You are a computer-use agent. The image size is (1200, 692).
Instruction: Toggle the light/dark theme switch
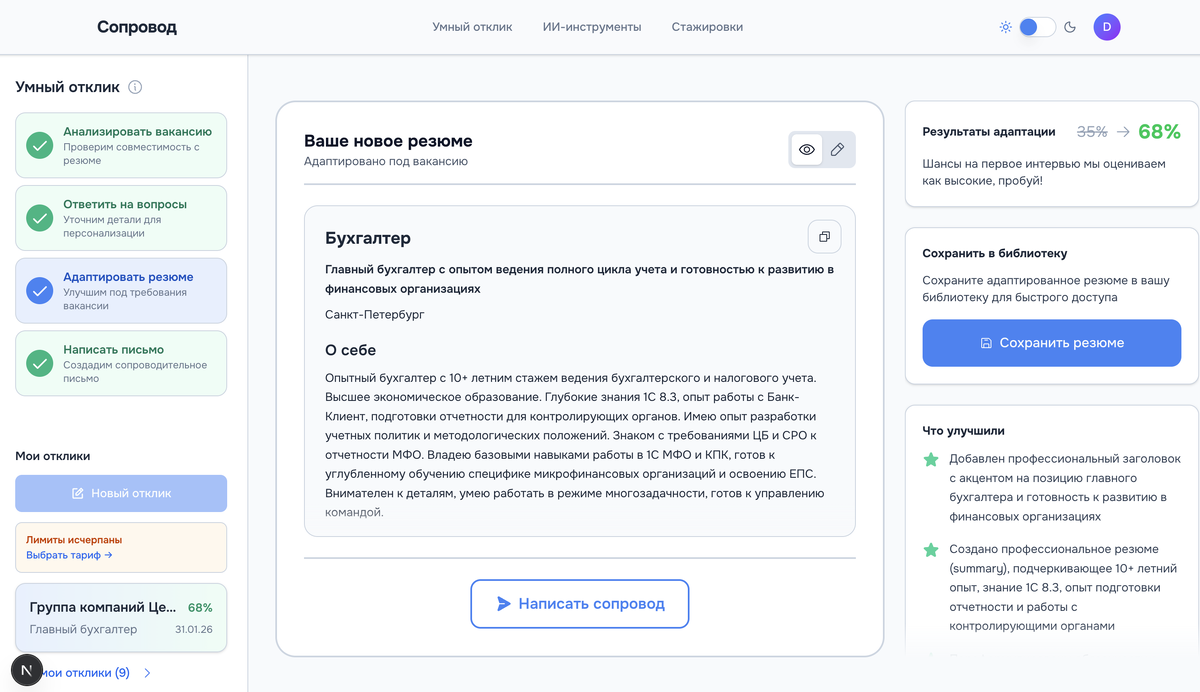coord(1037,27)
